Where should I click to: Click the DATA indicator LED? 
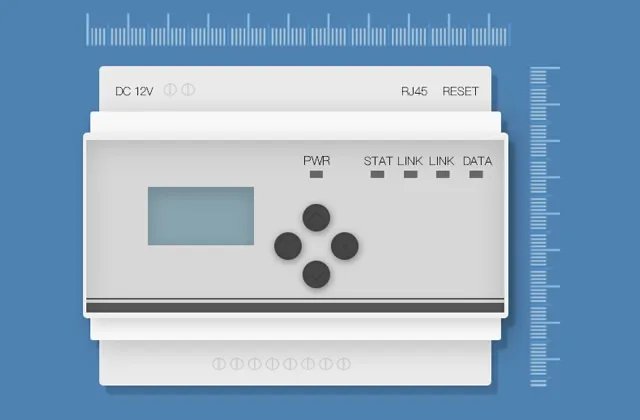476,174
